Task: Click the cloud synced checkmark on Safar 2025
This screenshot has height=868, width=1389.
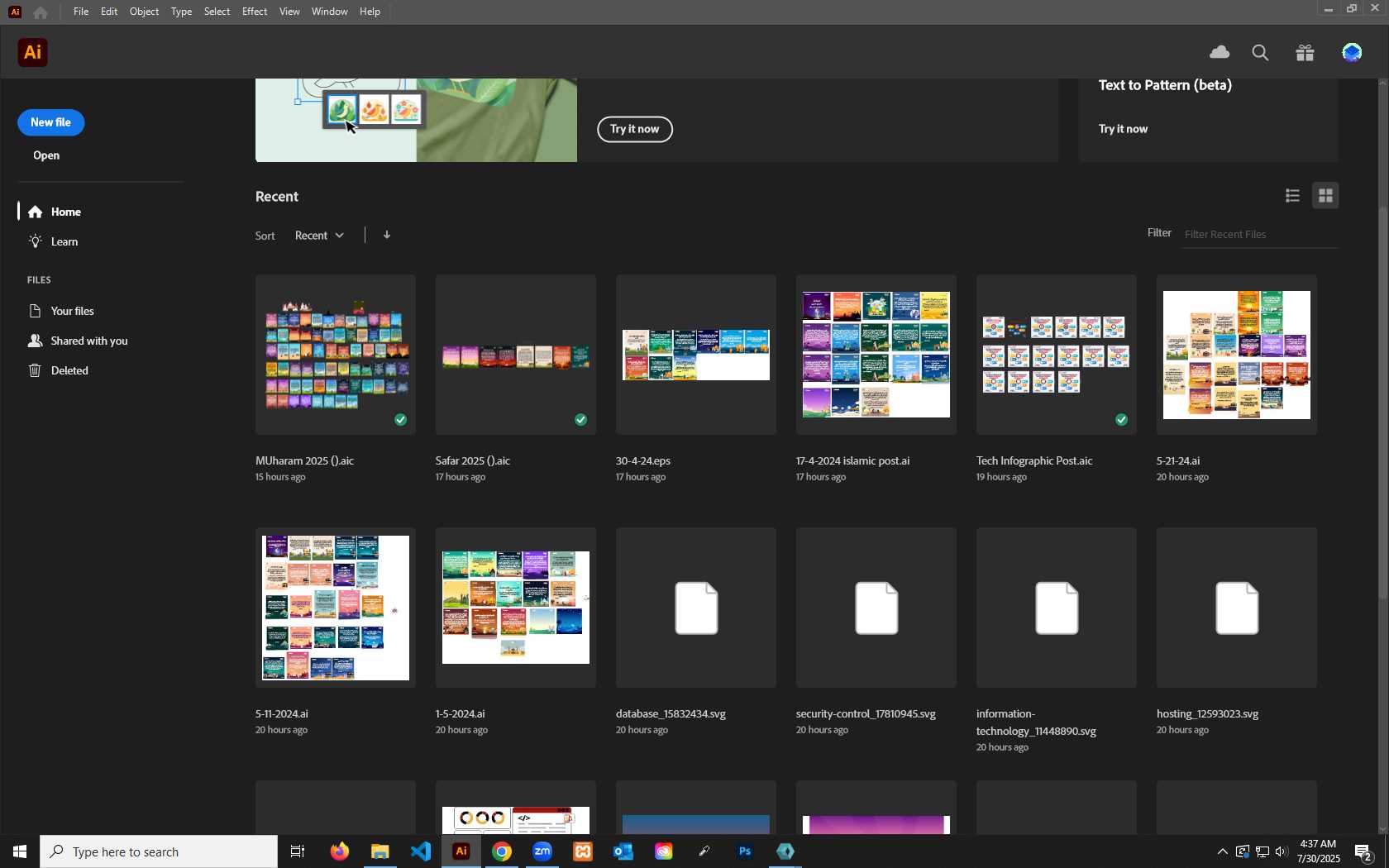Action: click(581, 420)
